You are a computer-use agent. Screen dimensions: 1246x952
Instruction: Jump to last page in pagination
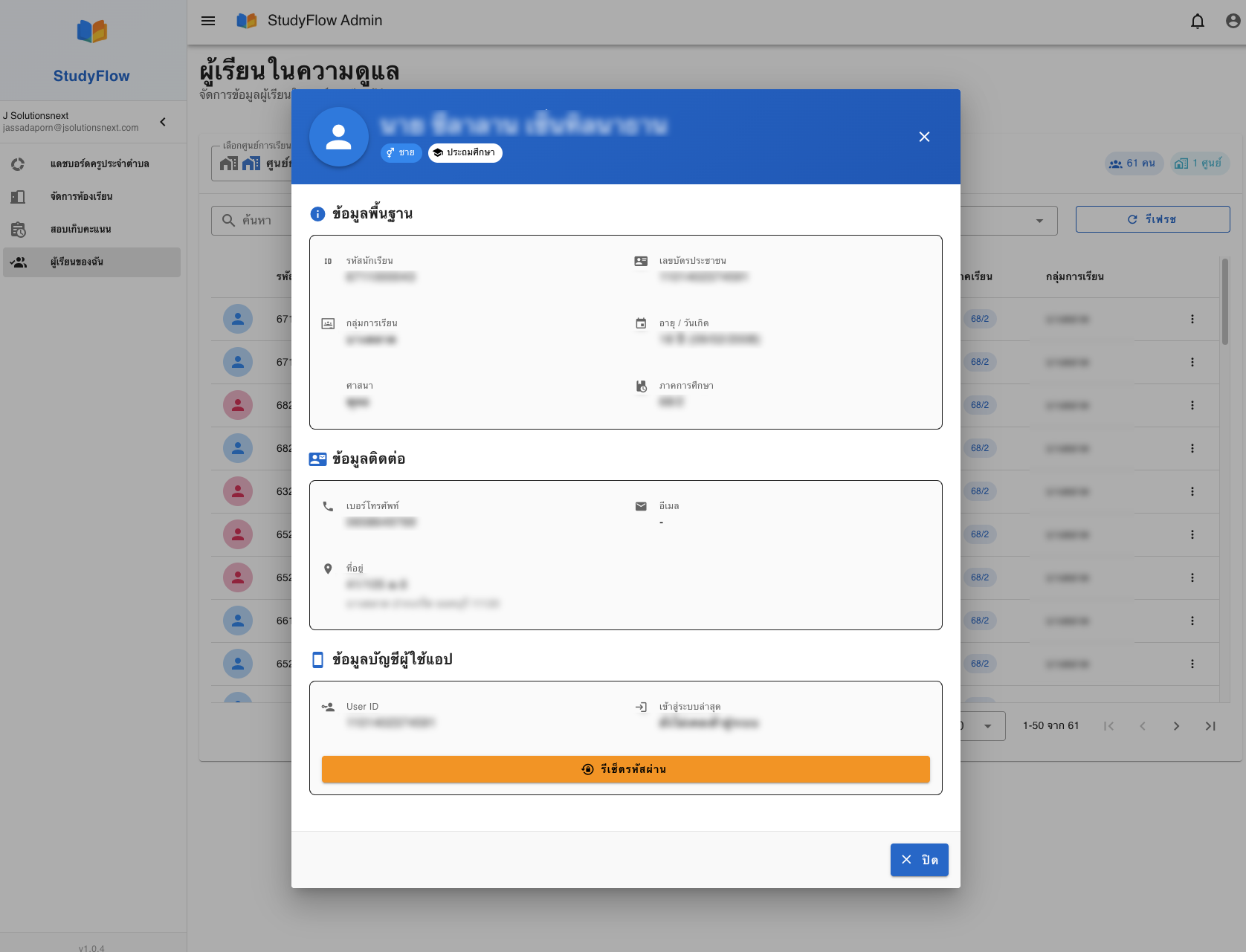[1210, 726]
